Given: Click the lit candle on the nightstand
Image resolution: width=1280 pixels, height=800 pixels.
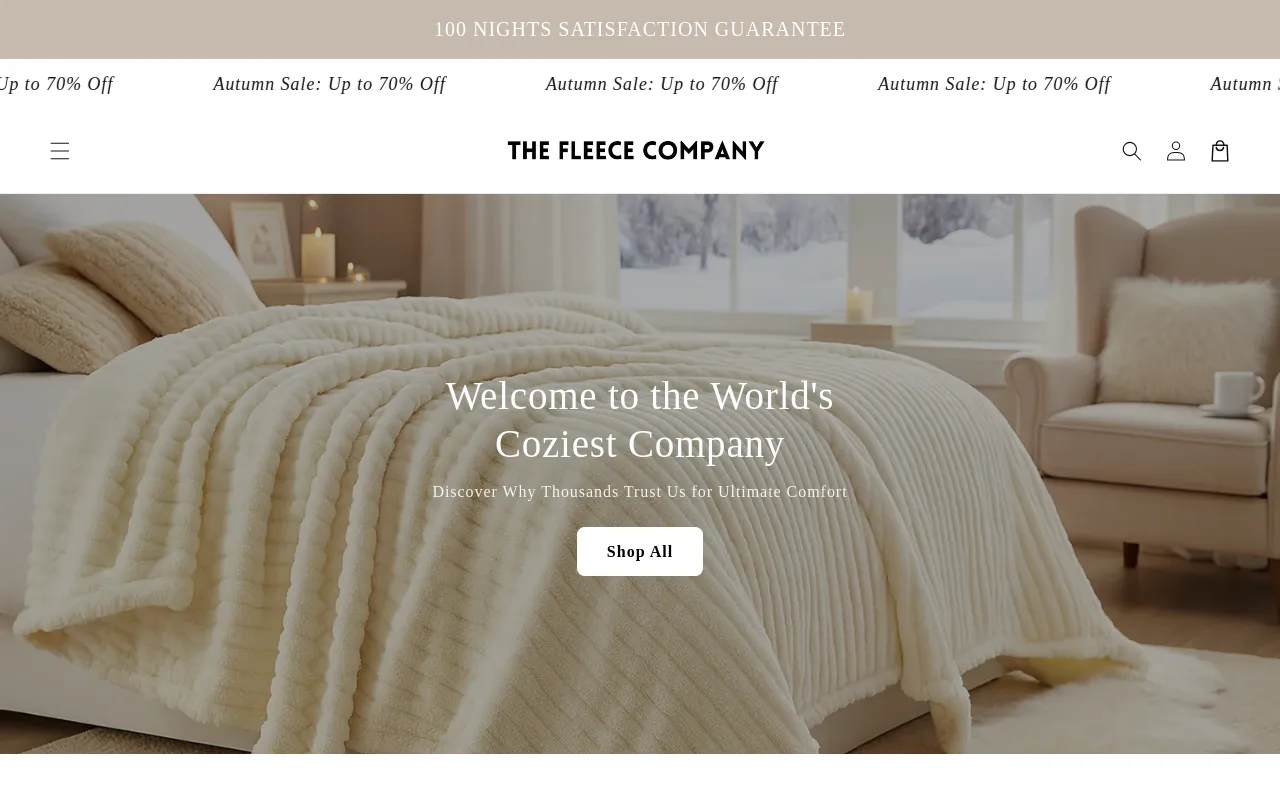Looking at the screenshot, I should pos(318,253).
